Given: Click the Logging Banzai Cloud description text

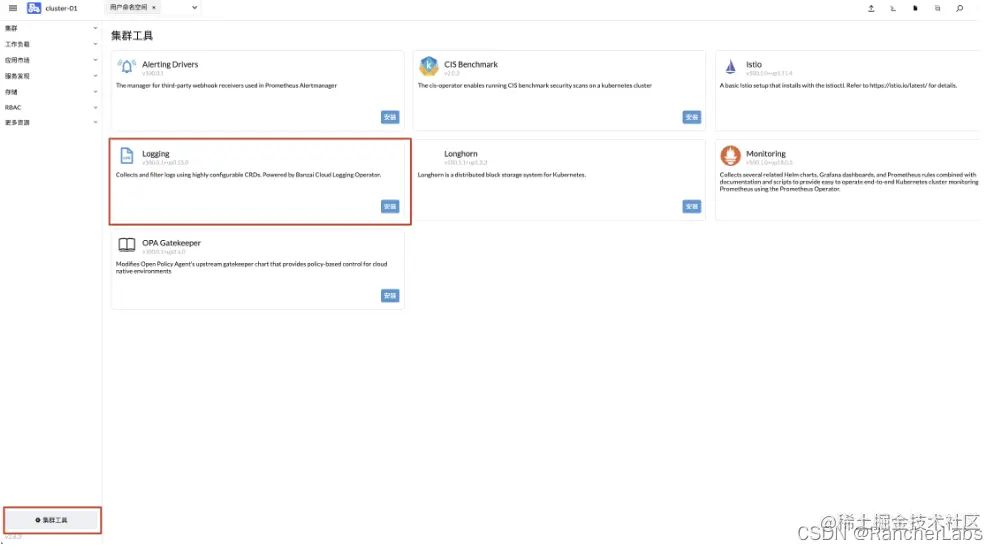Looking at the screenshot, I should pos(248,174).
